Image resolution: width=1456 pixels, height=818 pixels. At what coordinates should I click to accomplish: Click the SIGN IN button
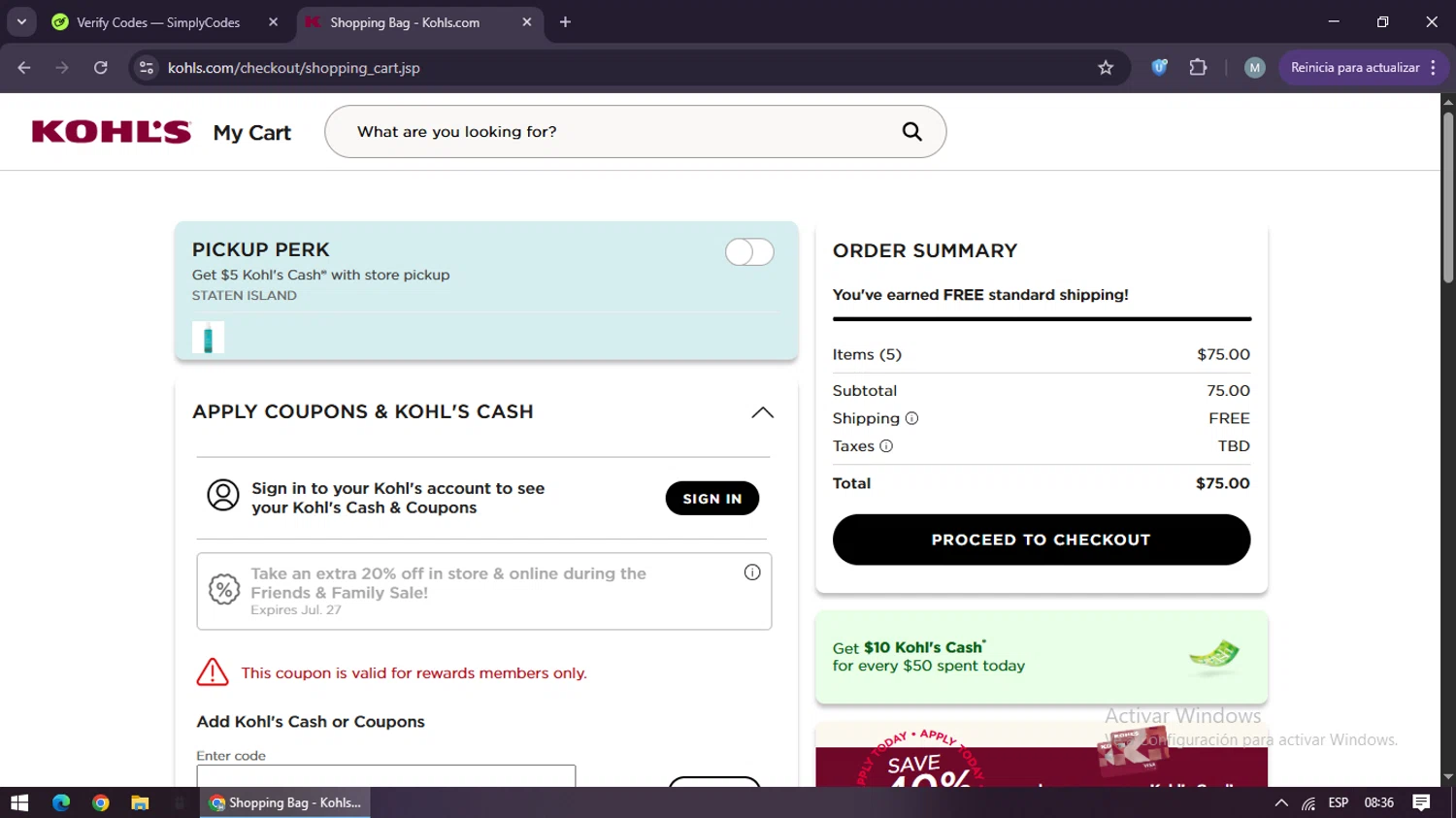coord(712,498)
